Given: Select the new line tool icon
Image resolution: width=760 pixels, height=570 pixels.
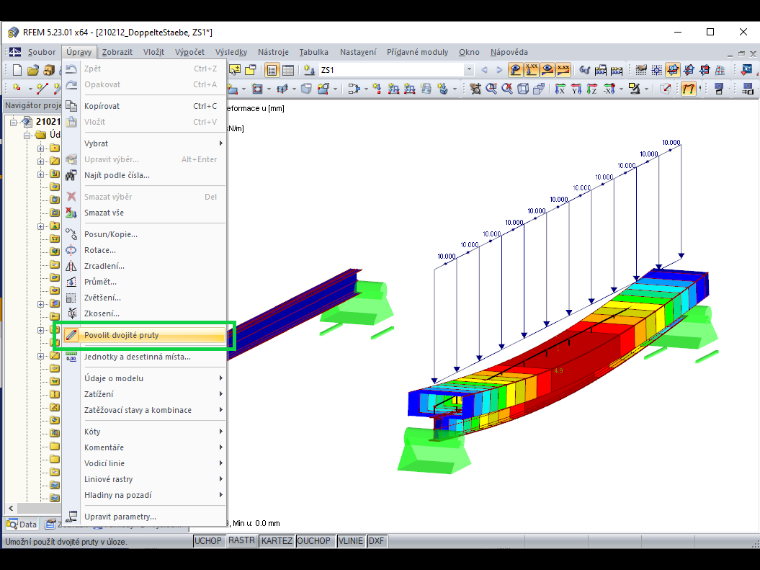Looking at the screenshot, I should coord(42,88).
